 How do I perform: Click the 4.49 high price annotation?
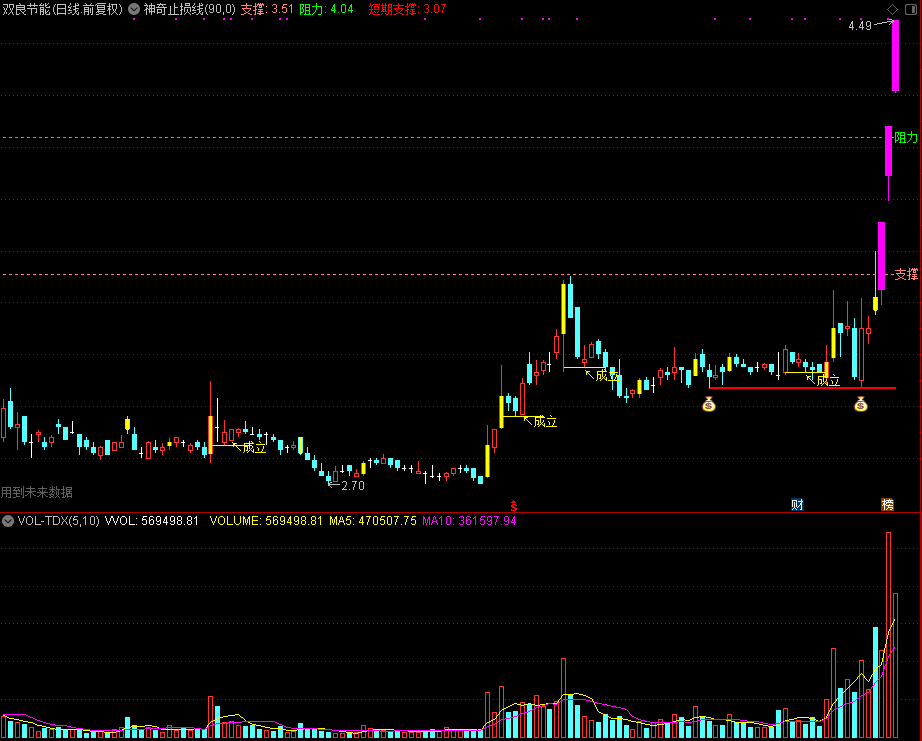[x=860, y=26]
